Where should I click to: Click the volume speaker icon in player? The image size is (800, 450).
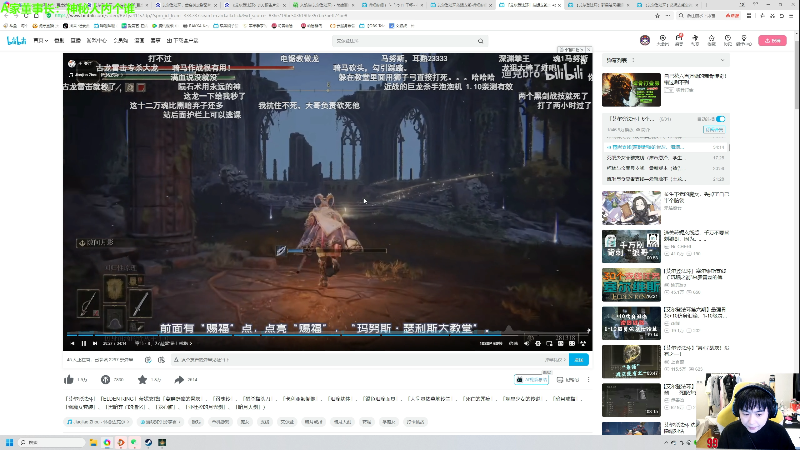(527, 343)
